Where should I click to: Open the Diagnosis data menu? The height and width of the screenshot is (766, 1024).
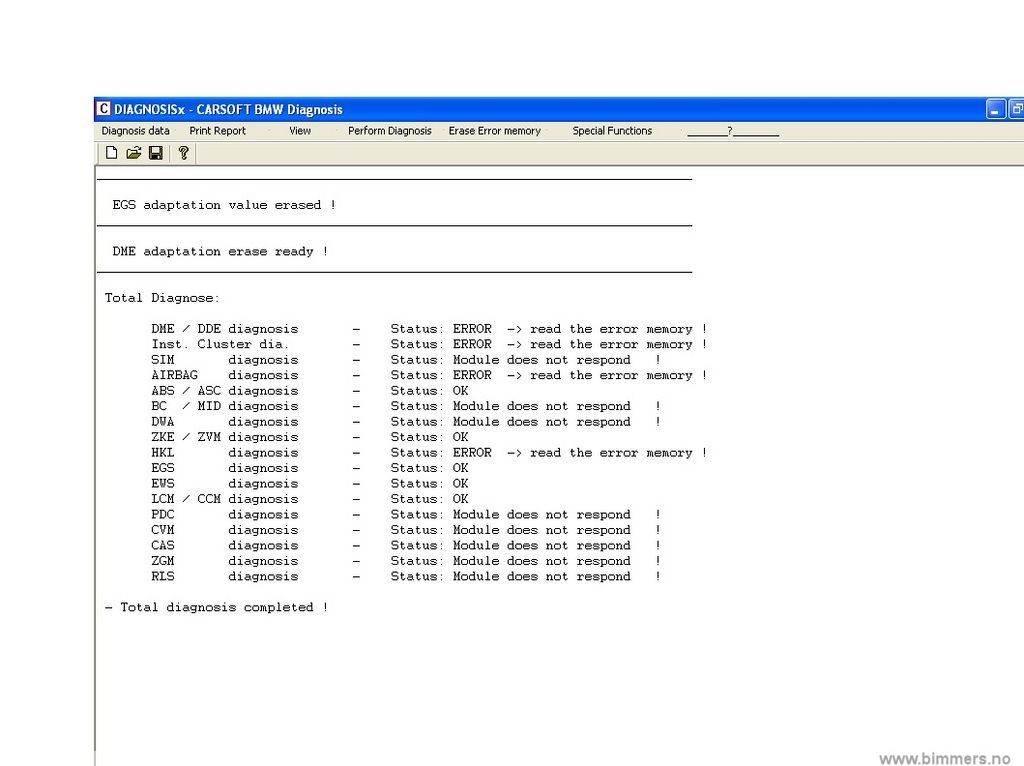point(135,131)
